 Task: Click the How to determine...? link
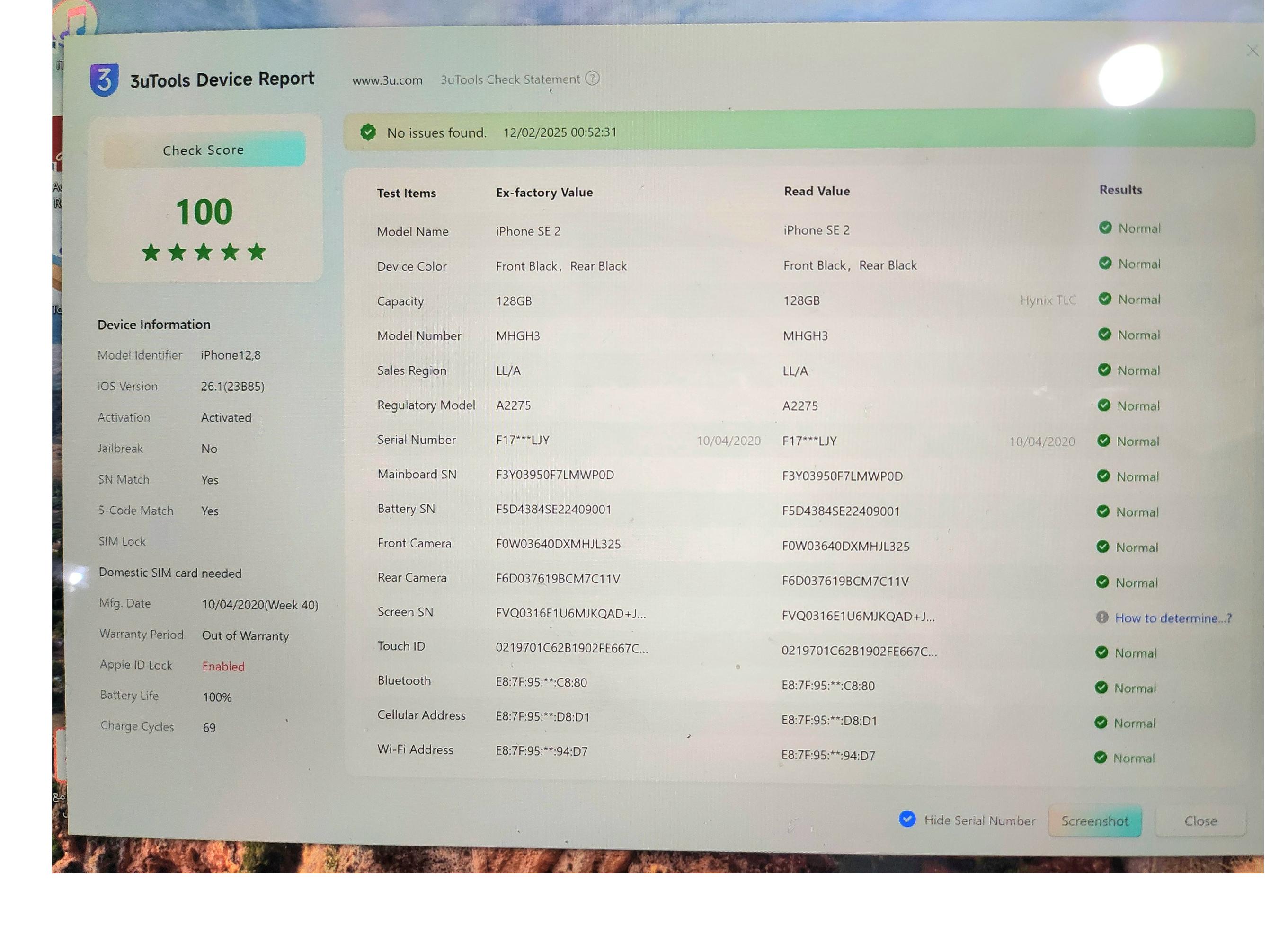1173,618
